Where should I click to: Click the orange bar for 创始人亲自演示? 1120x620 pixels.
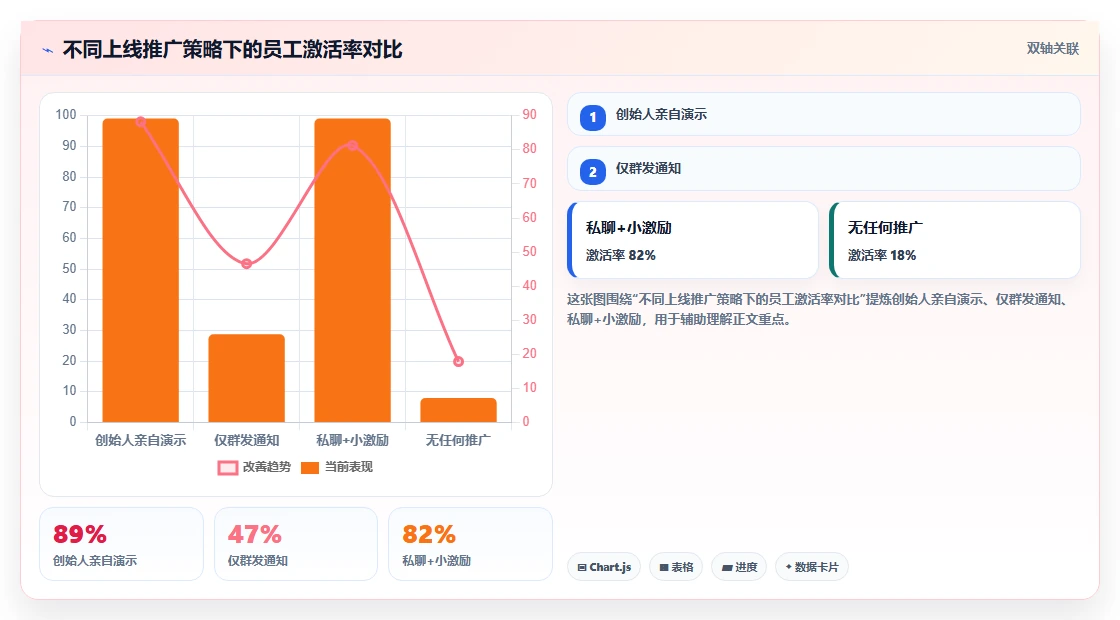(x=141, y=270)
